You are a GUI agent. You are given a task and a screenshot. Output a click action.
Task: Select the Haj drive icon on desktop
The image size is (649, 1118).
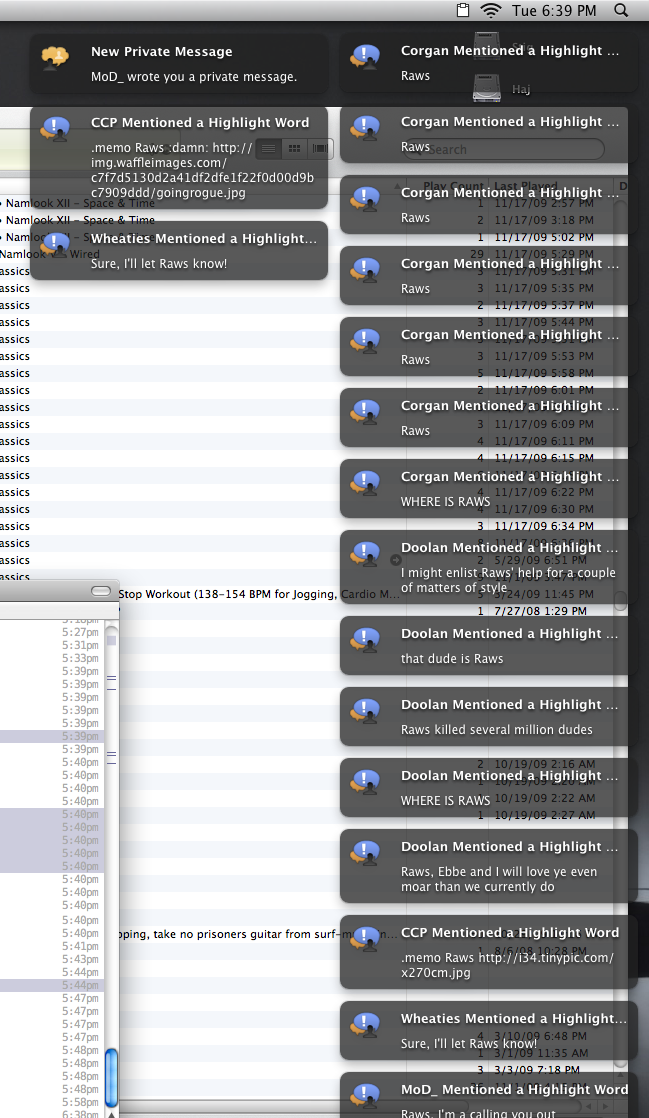tap(487, 88)
